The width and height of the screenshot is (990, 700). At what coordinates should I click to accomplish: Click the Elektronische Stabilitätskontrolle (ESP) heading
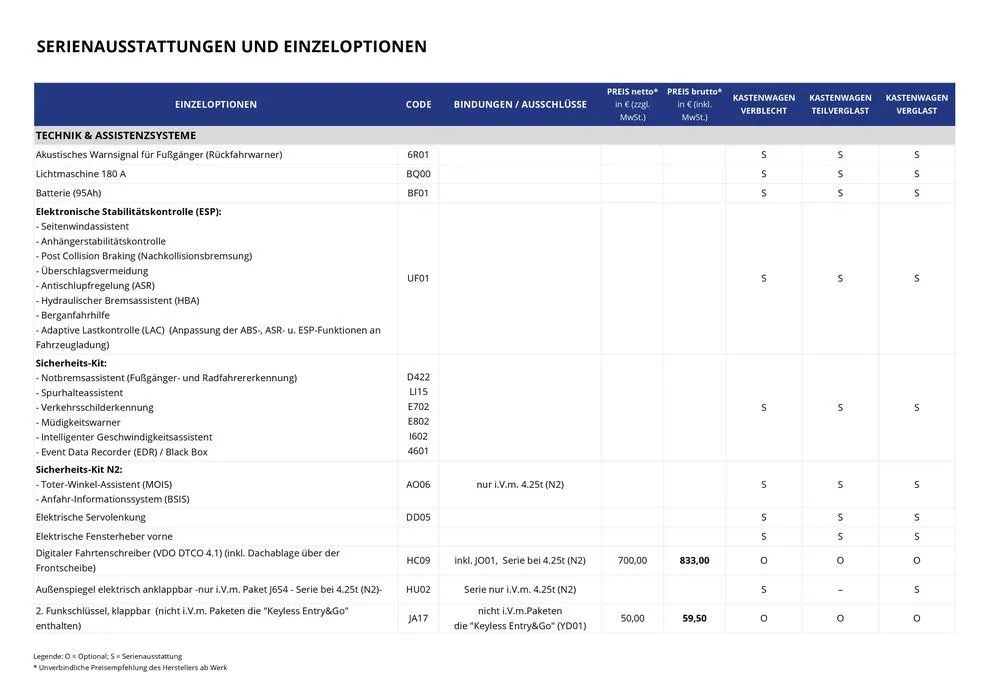(129, 212)
